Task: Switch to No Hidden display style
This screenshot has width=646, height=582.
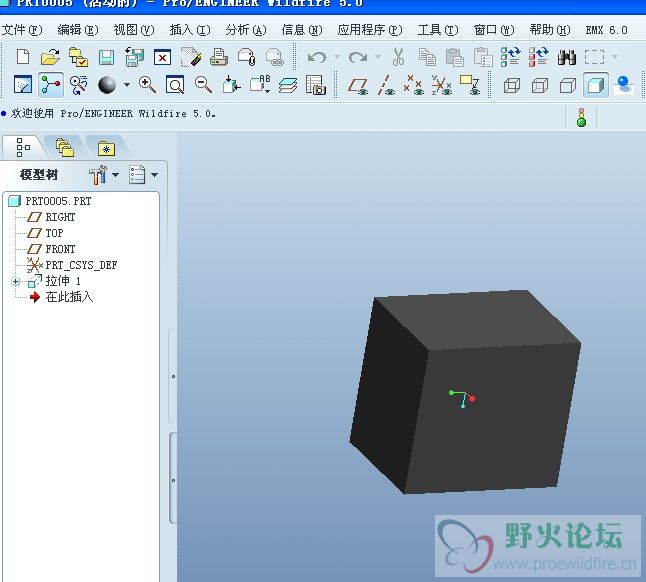Action: click(568, 85)
